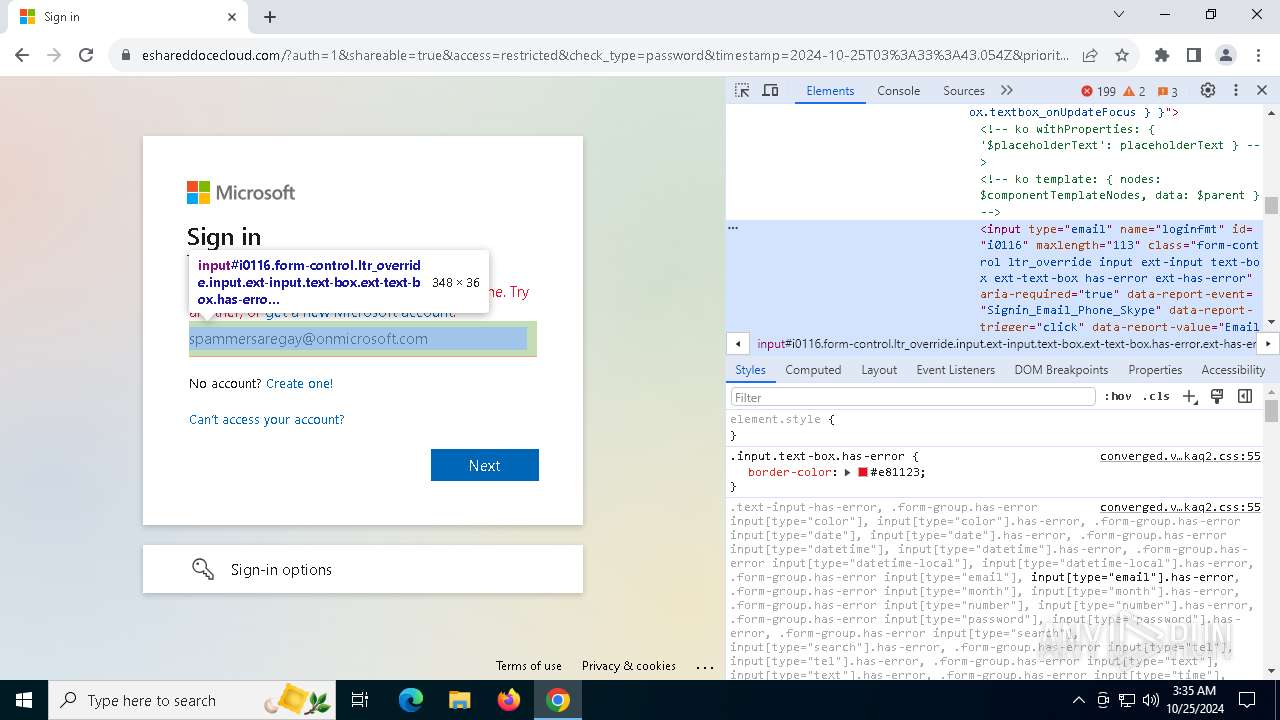Open the Properties tab
The height and width of the screenshot is (720, 1280).
click(1155, 370)
